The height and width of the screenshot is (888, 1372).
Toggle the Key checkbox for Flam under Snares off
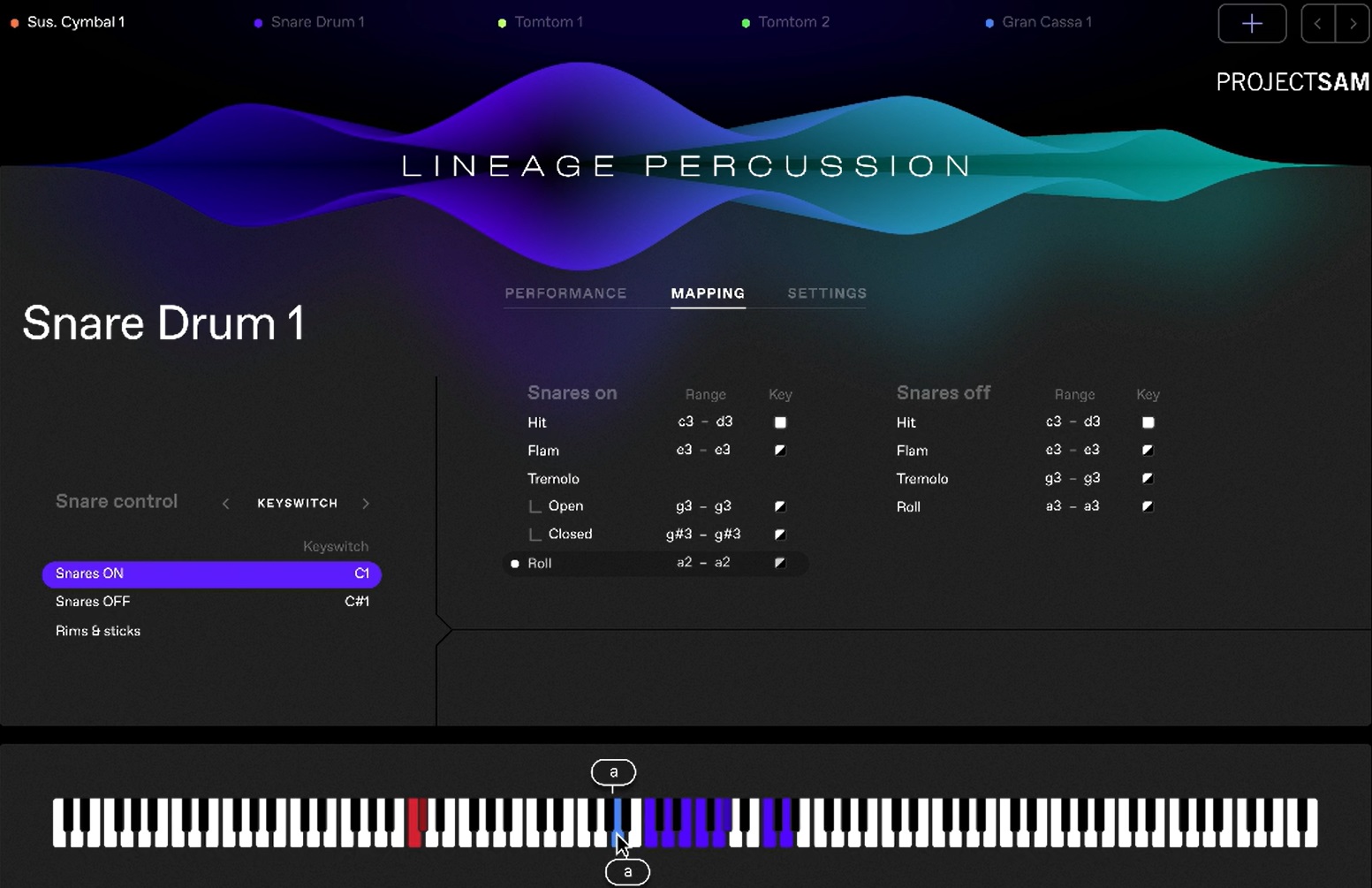click(x=1148, y=450)
